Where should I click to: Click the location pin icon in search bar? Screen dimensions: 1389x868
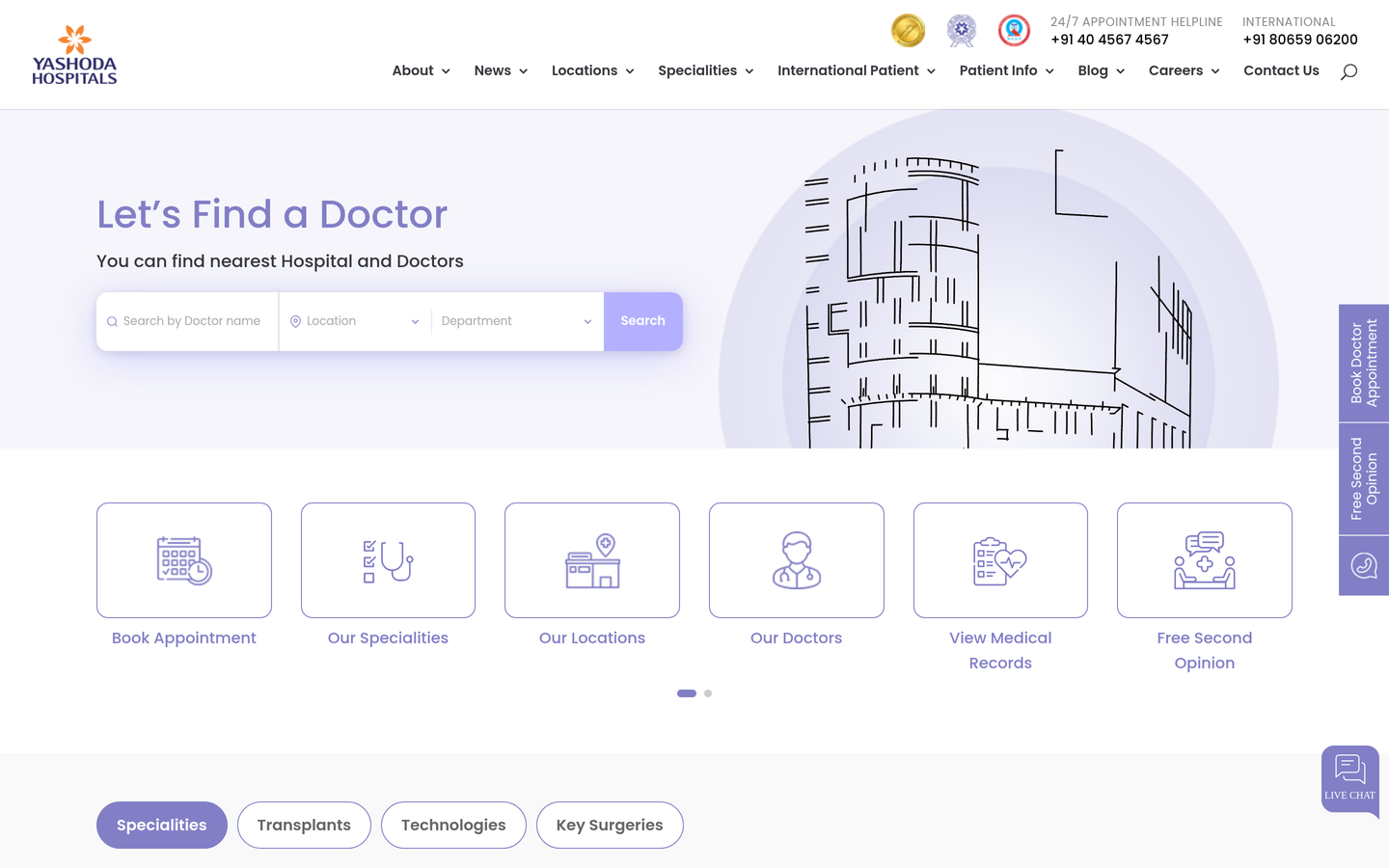coord(296,321)
